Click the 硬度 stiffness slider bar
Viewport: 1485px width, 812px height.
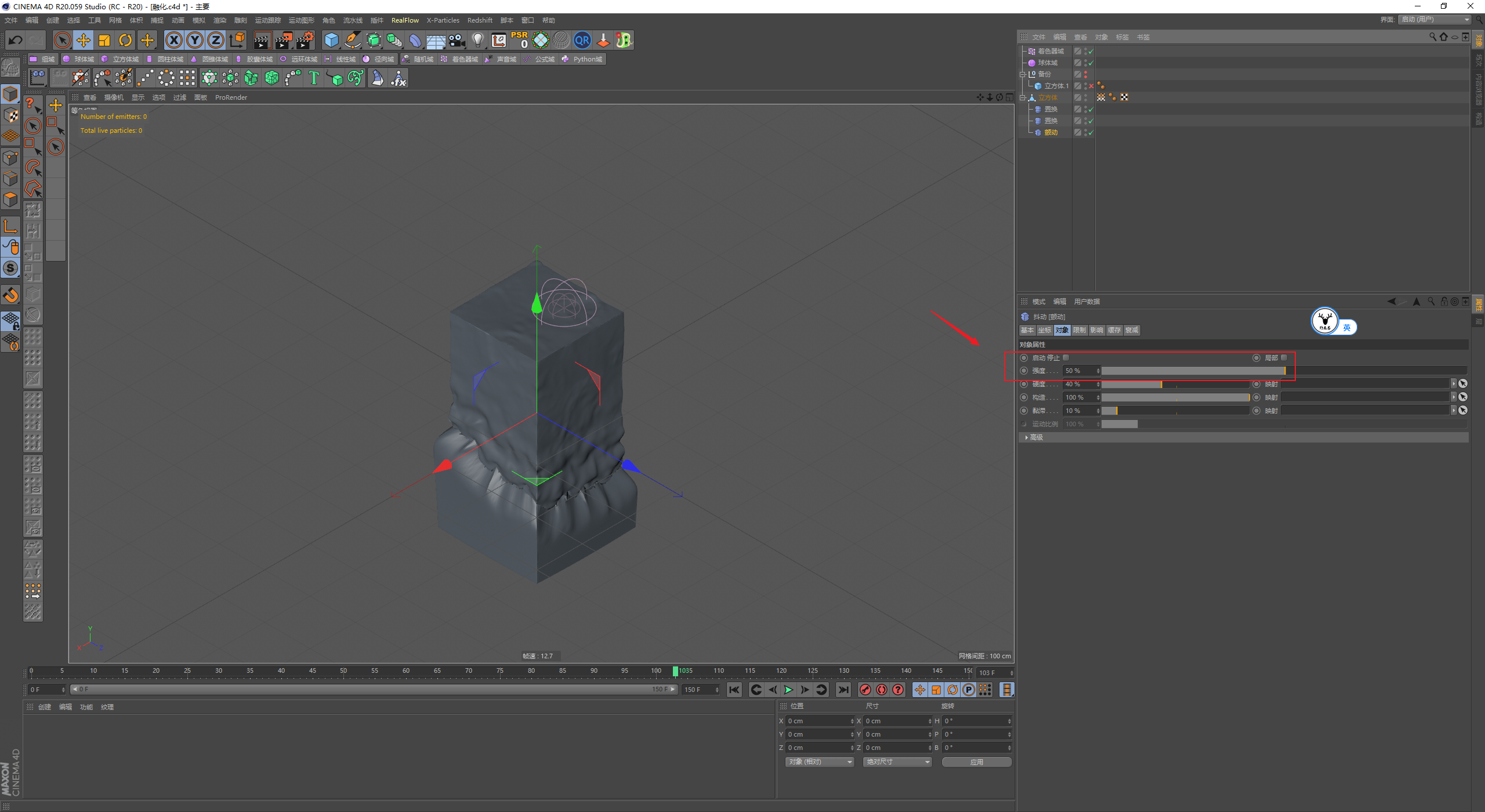click(1175, 384)
